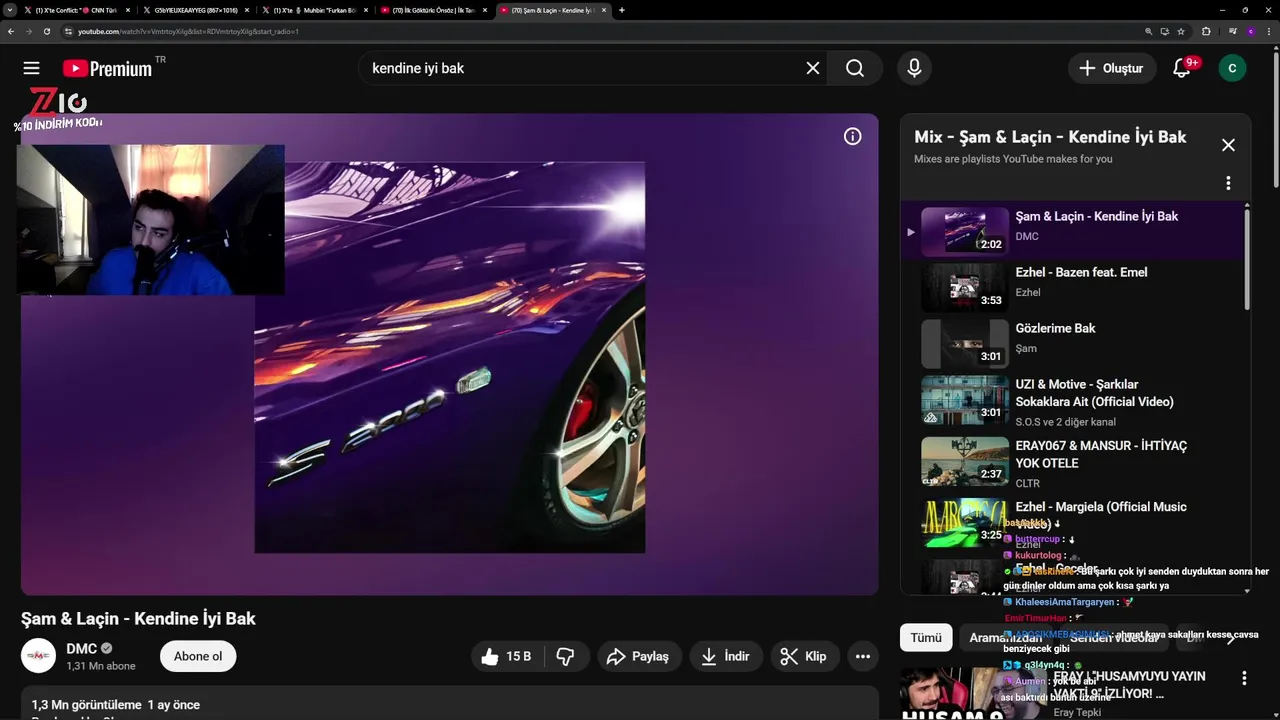This screenshot has height=720, width=1280.
Task: Clear the search box text
Action: point(813,68)
